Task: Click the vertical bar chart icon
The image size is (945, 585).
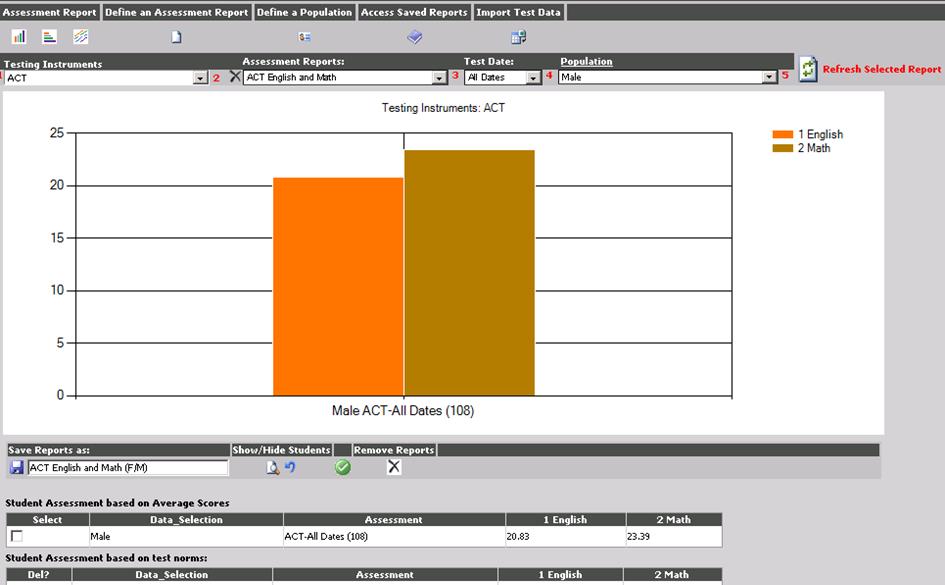Action: pos(19,37)
